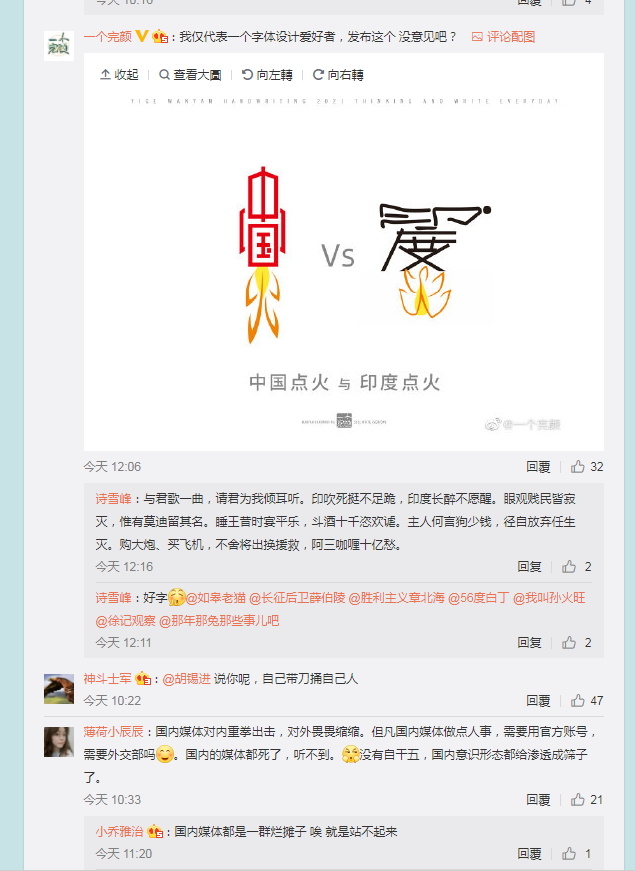Open 神斗士军's eagle avatar
Screen dimensions: 635x871
point(59,689)
